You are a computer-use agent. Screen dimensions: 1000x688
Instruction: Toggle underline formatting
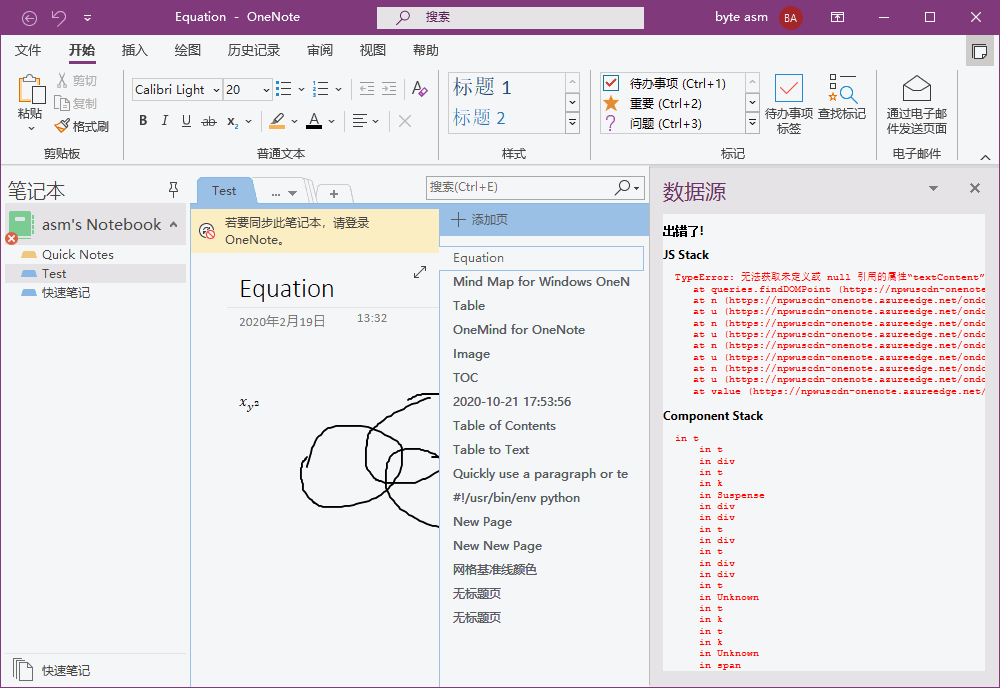click(186, 121)
